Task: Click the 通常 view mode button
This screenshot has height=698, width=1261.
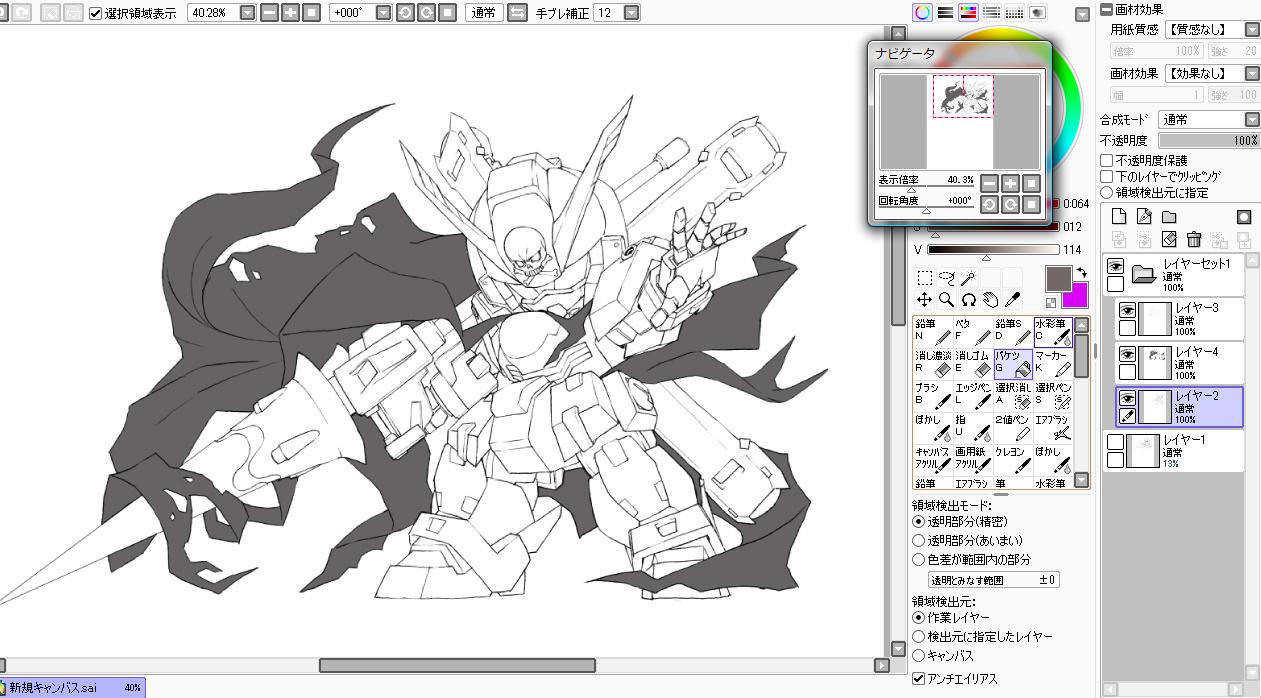Action: point(484,13)
